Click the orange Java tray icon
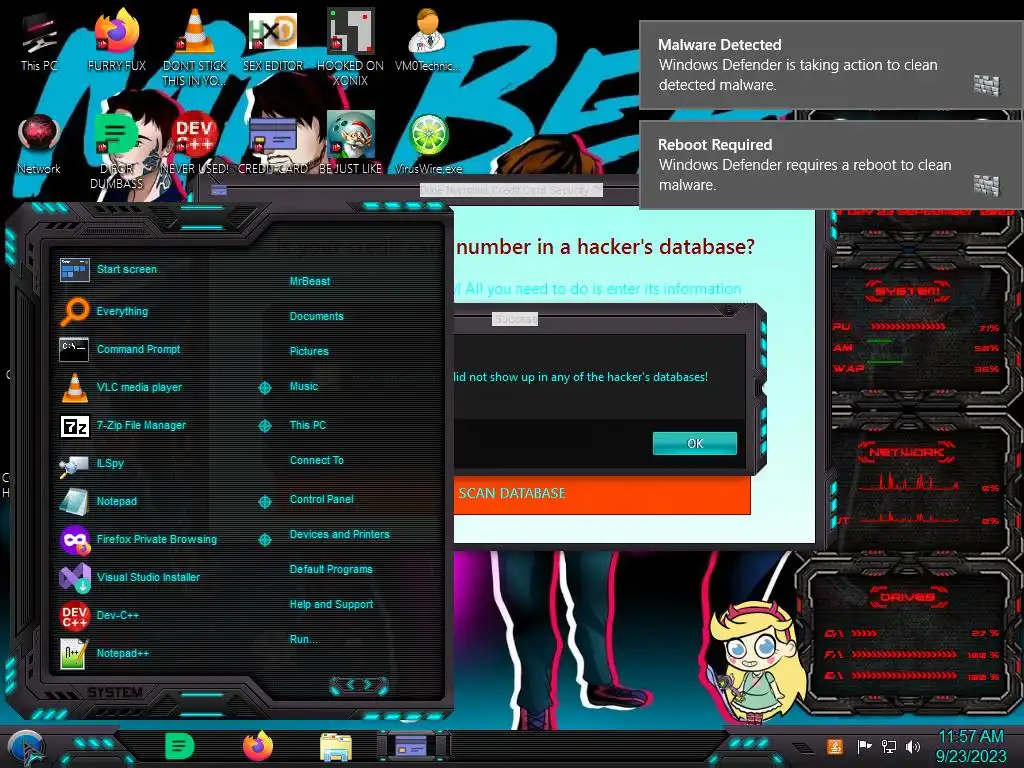Viewport: 1024px width, 768px height. click(835, 746)
